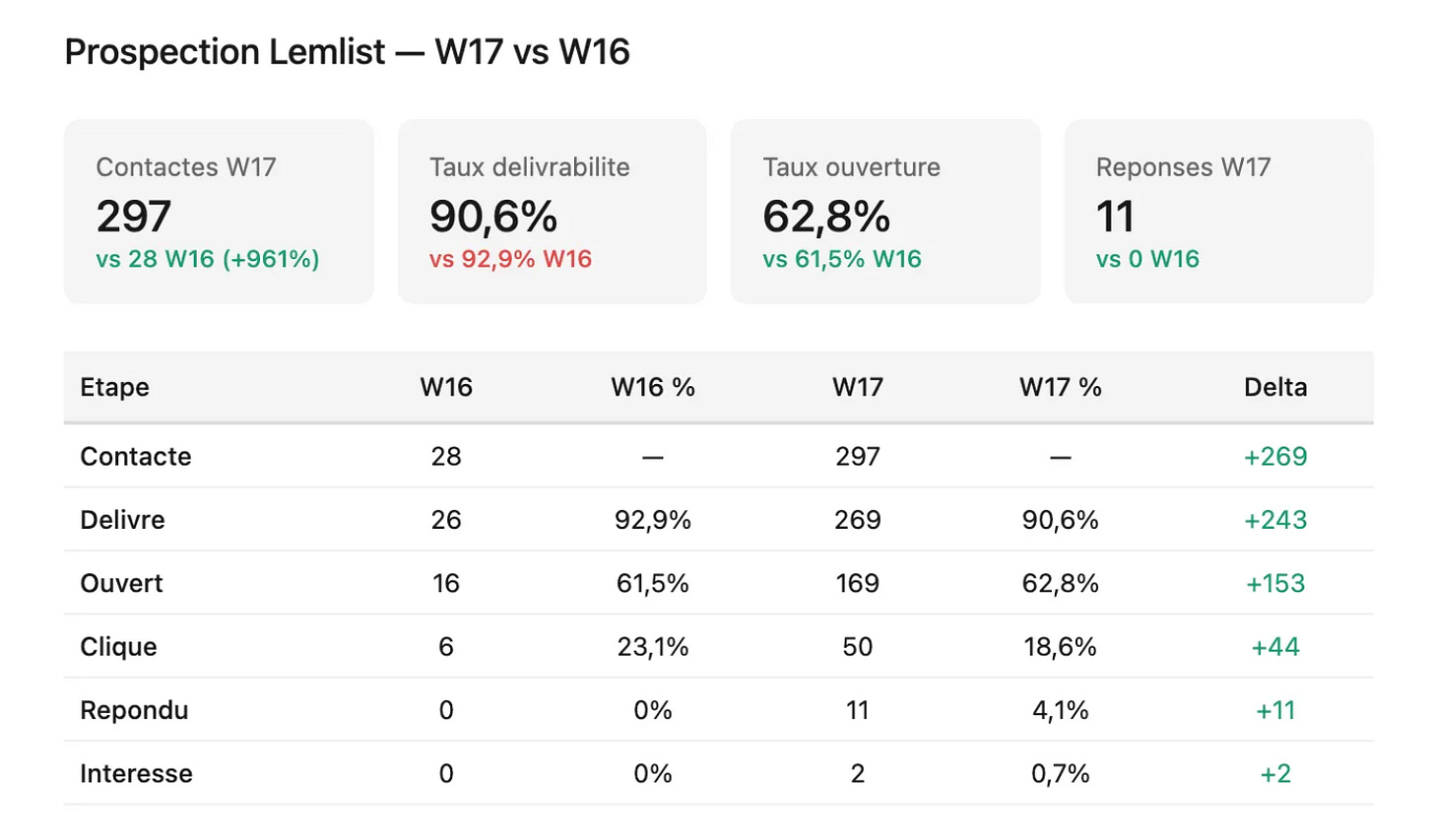
Task: Click the Contactes W17 card
Action: [x=219, y=212]
